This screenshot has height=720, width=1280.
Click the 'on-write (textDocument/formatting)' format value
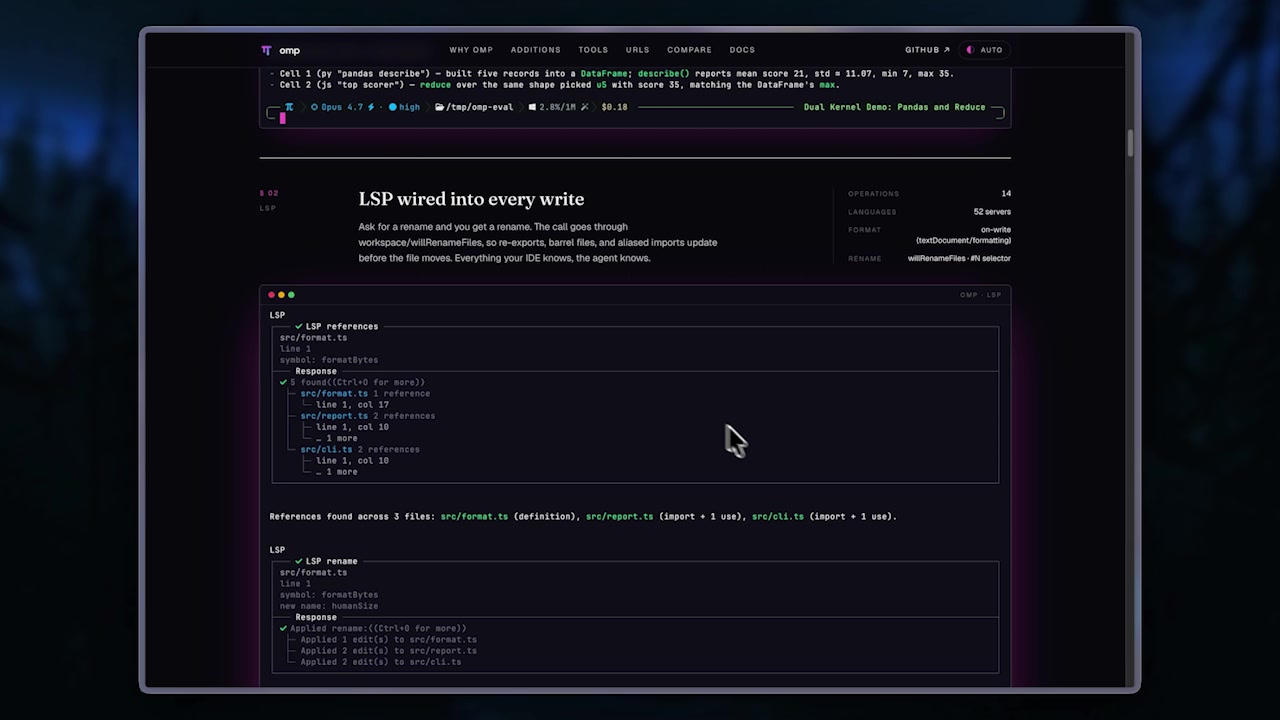pyautogui.click(x=964, y=235)
